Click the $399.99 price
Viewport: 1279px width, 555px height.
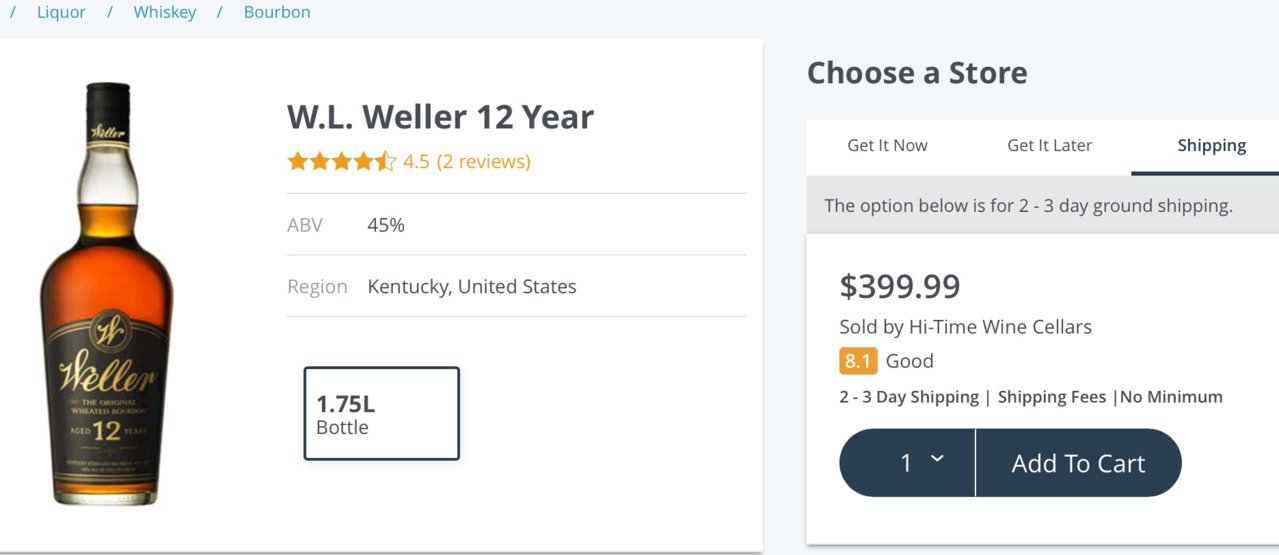pyautogui.click(x=900, y=286)
